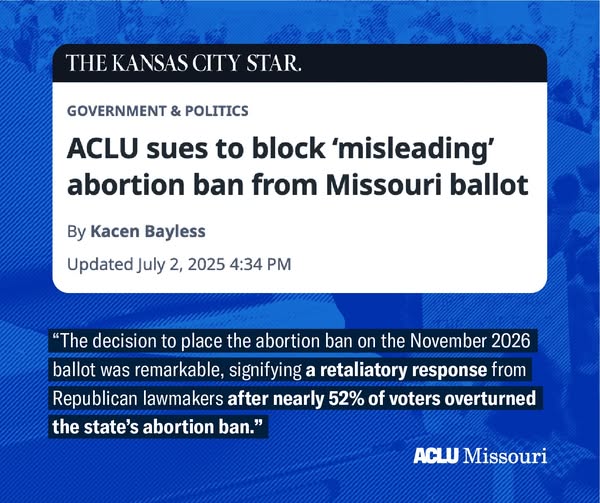Click The Kansas City Star logo

coord(184,63)
